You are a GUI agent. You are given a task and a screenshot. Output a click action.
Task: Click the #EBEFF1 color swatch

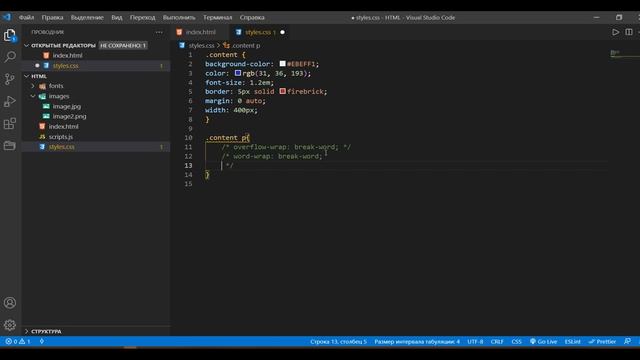point(282,64)
